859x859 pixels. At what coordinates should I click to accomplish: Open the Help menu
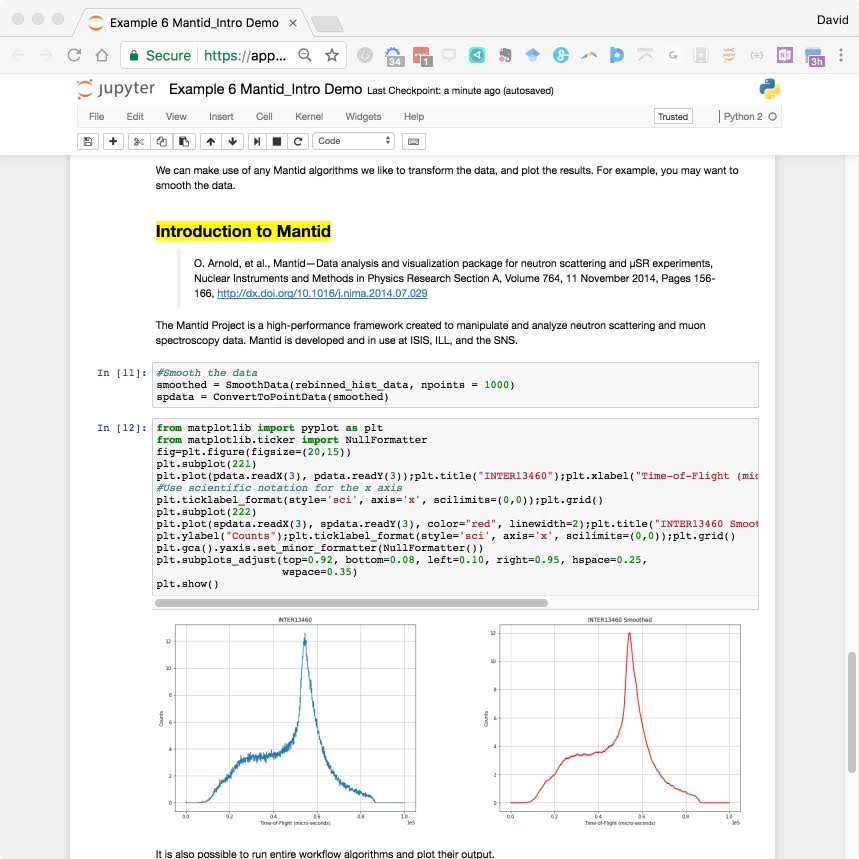[x=414, y=117]
